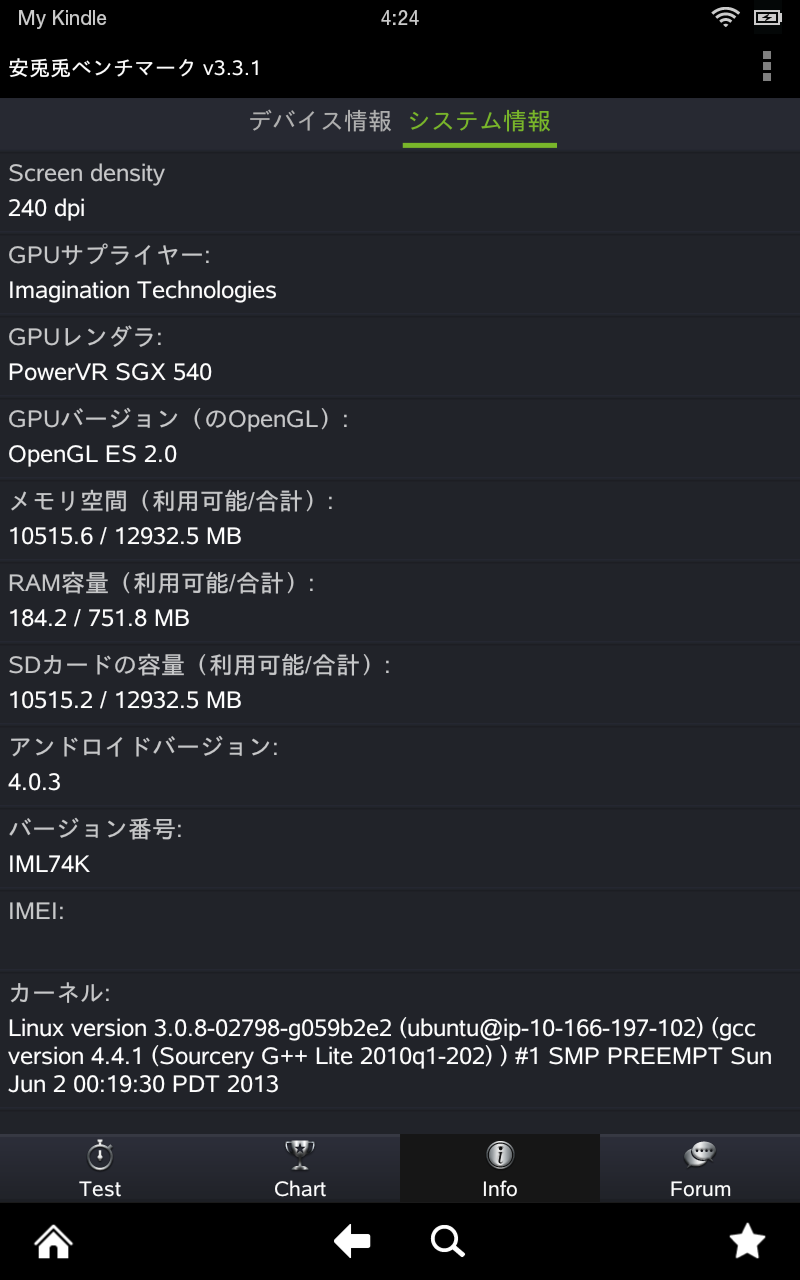
Task: Tap the RAM容量 row
Action: 400,601
